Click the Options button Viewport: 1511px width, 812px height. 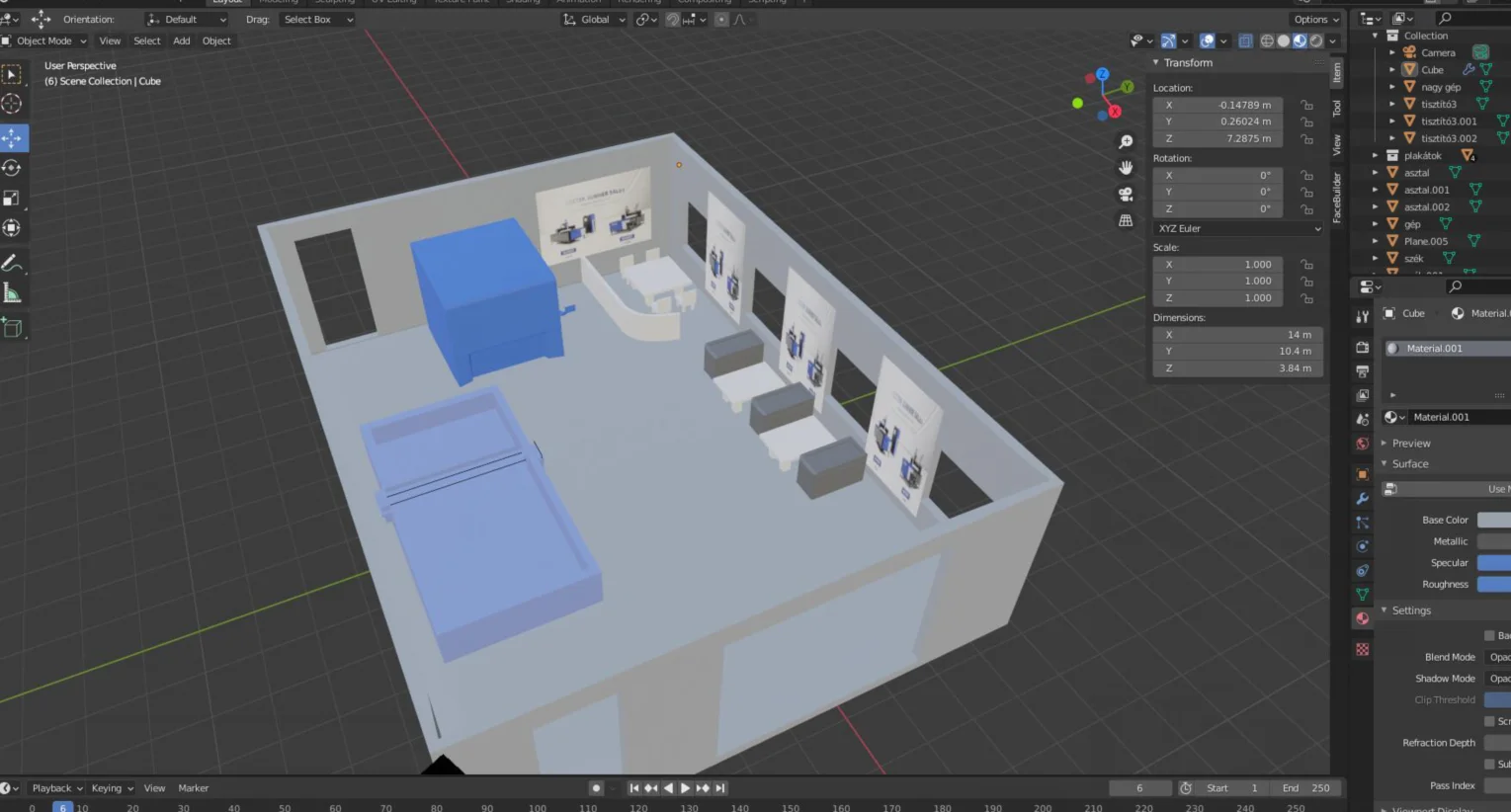(x=1317, y=20)
